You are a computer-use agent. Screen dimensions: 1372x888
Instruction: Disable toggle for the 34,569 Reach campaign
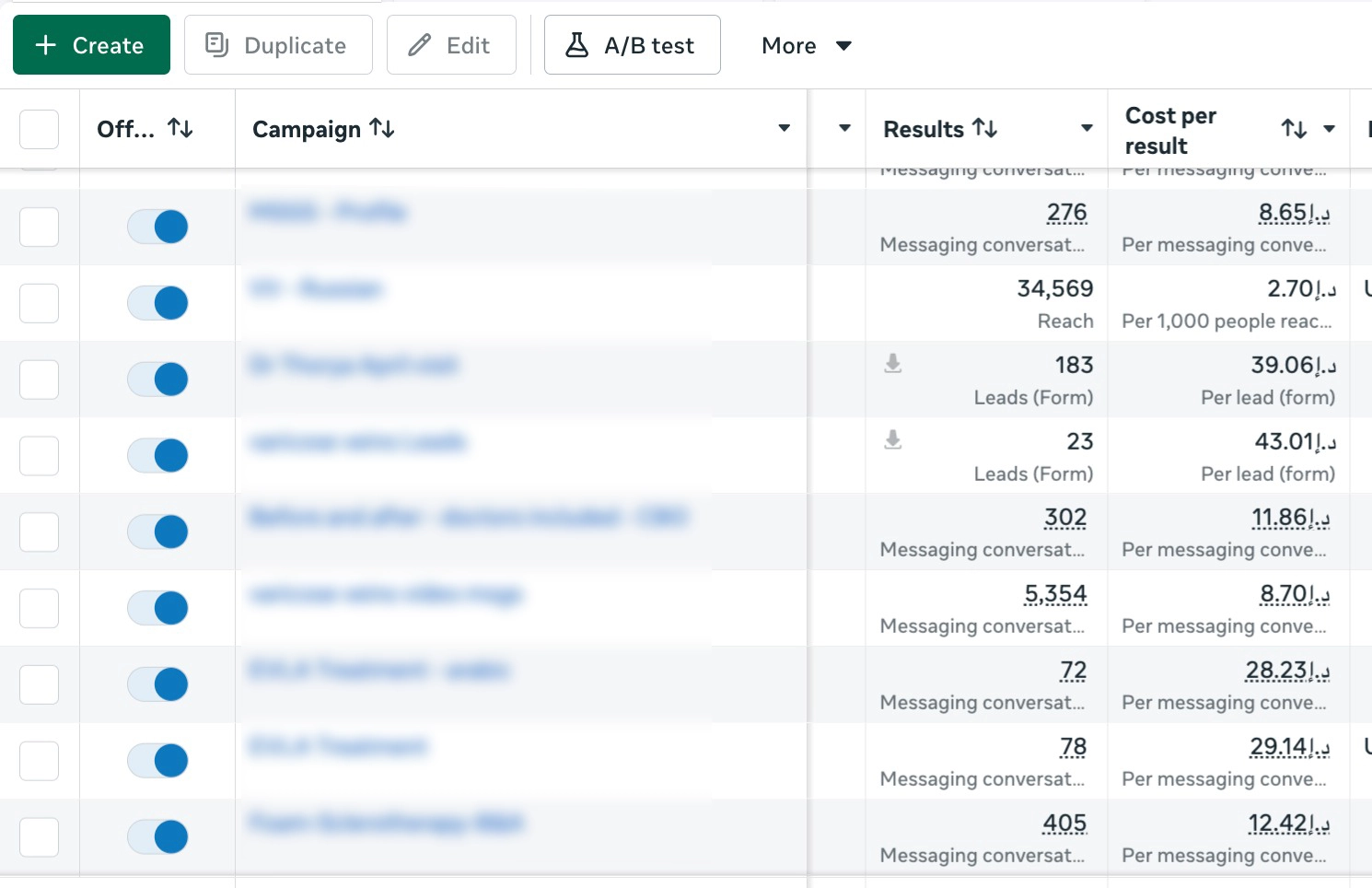point(157,303)
